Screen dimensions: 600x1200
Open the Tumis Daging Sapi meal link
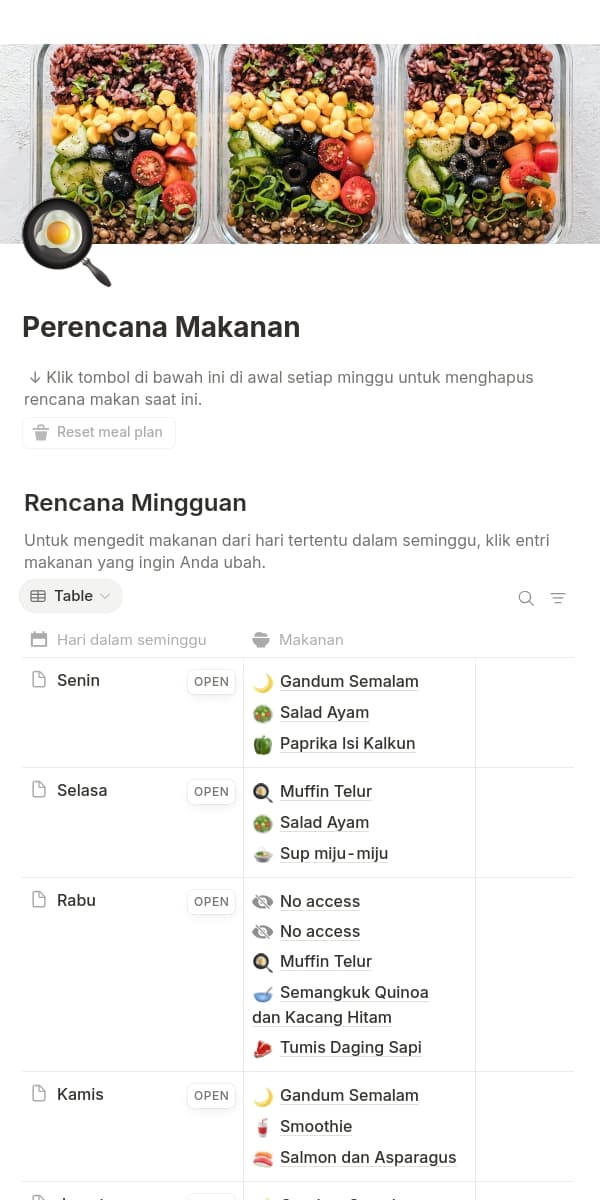click(350, 1047)
